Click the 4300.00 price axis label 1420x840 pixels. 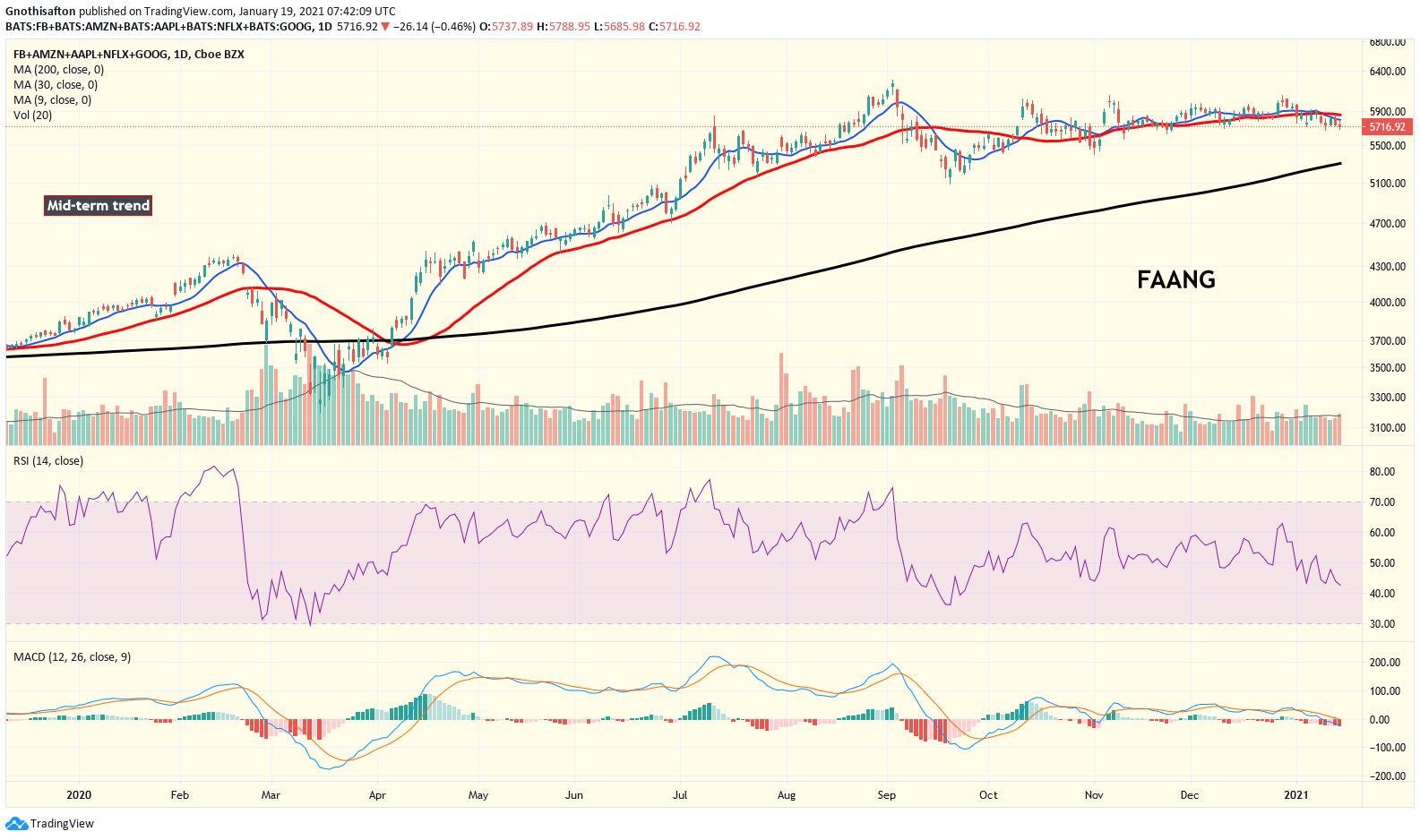click(x=1387, y=267)
